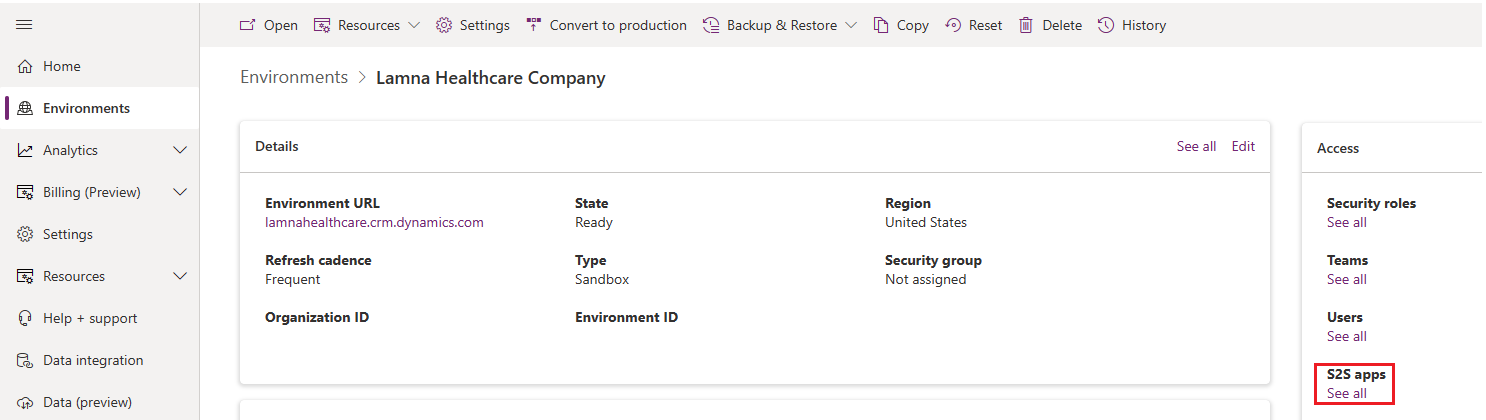Click the Reset icon in toolbar
Image resolution: width=1486 pixels, height=420 pixels.
[x=953, y=25]
